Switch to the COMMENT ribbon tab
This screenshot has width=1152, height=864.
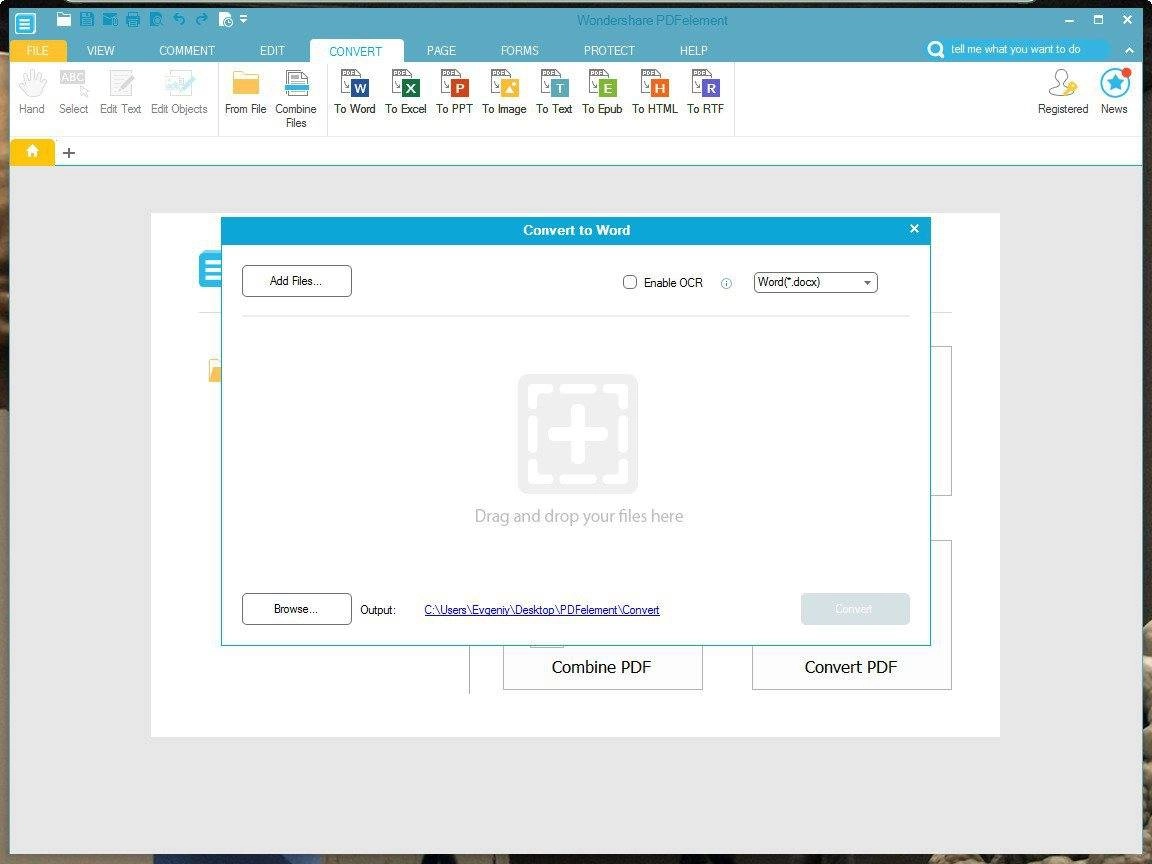[x=187, y=51]
